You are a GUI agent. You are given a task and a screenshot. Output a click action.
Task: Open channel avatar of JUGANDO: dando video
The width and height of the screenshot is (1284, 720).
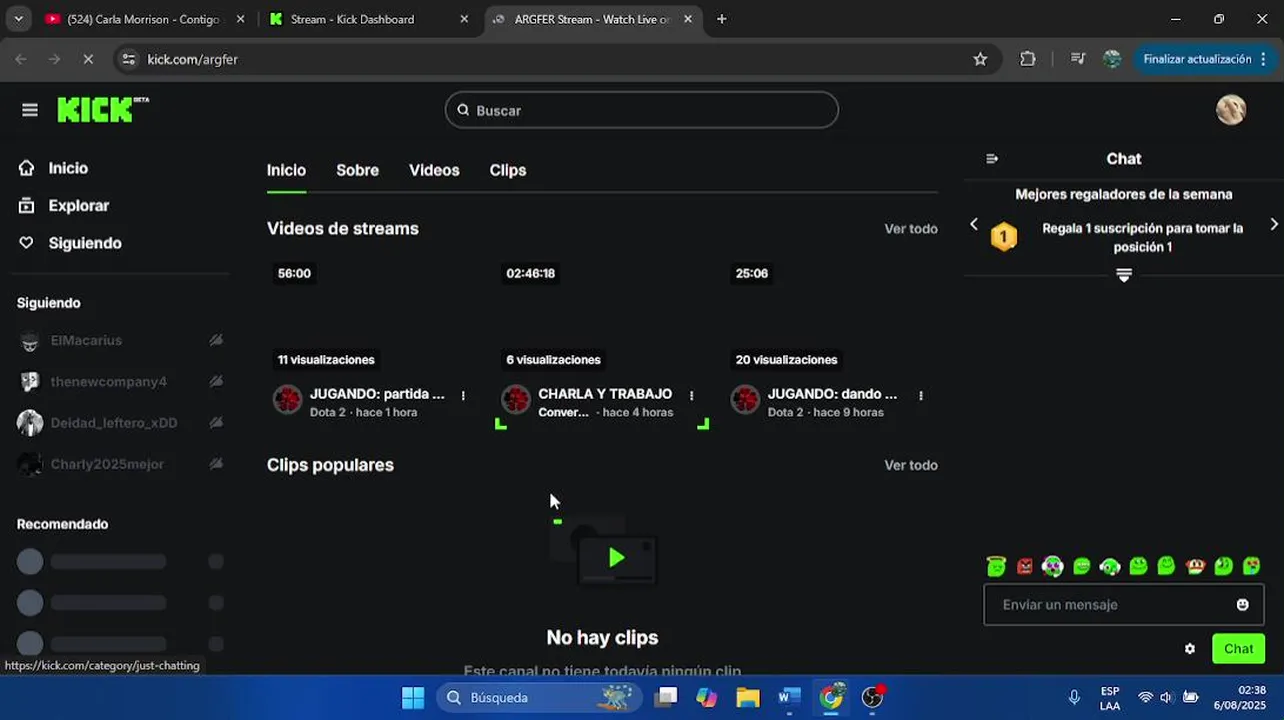coord(746,400)
